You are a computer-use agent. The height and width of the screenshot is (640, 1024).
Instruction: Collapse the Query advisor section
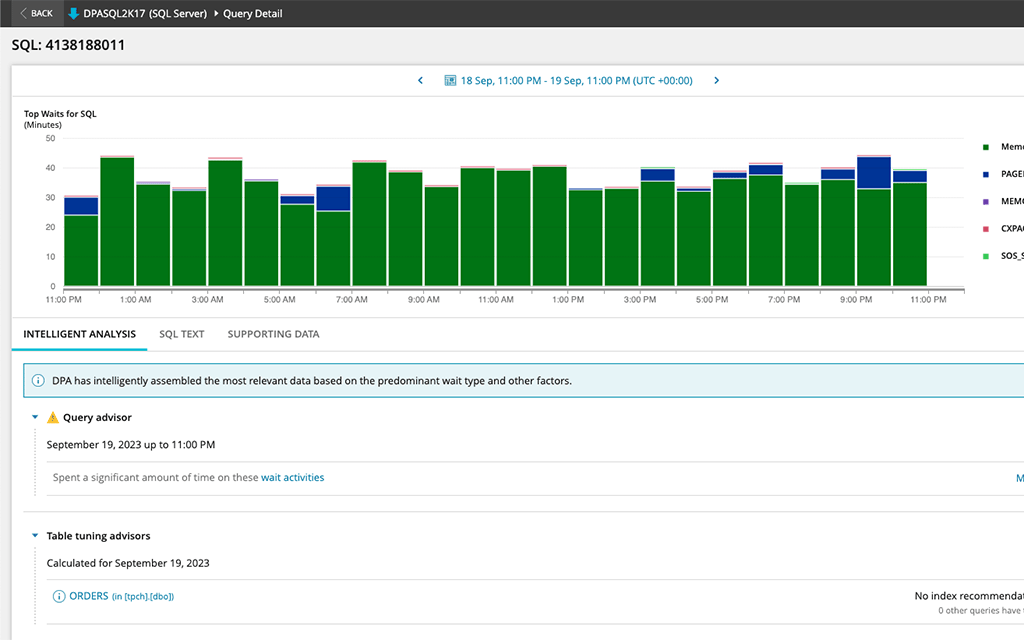pyautogui.click(x=36, y=417)
